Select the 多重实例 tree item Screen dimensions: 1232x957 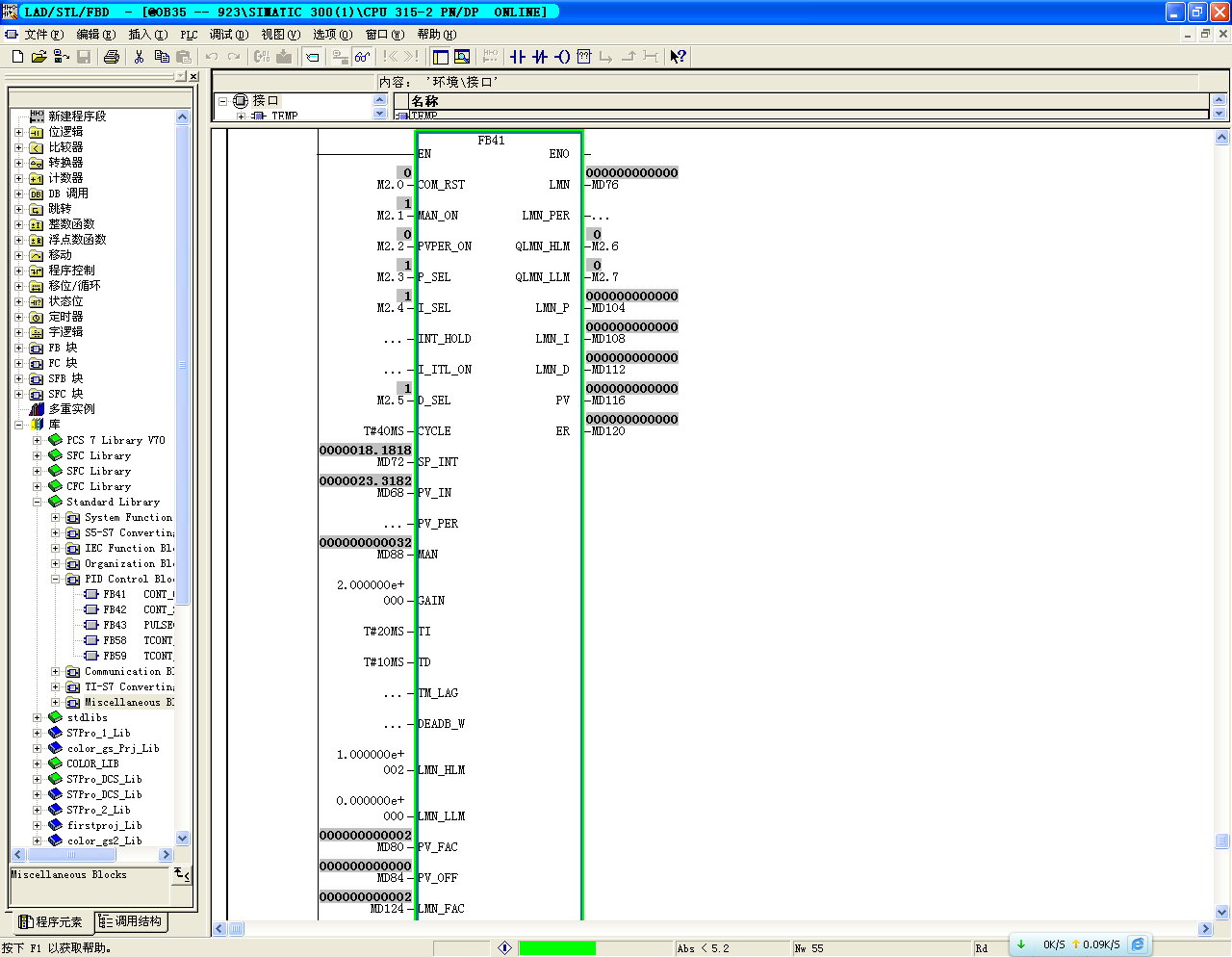(72, 409)
